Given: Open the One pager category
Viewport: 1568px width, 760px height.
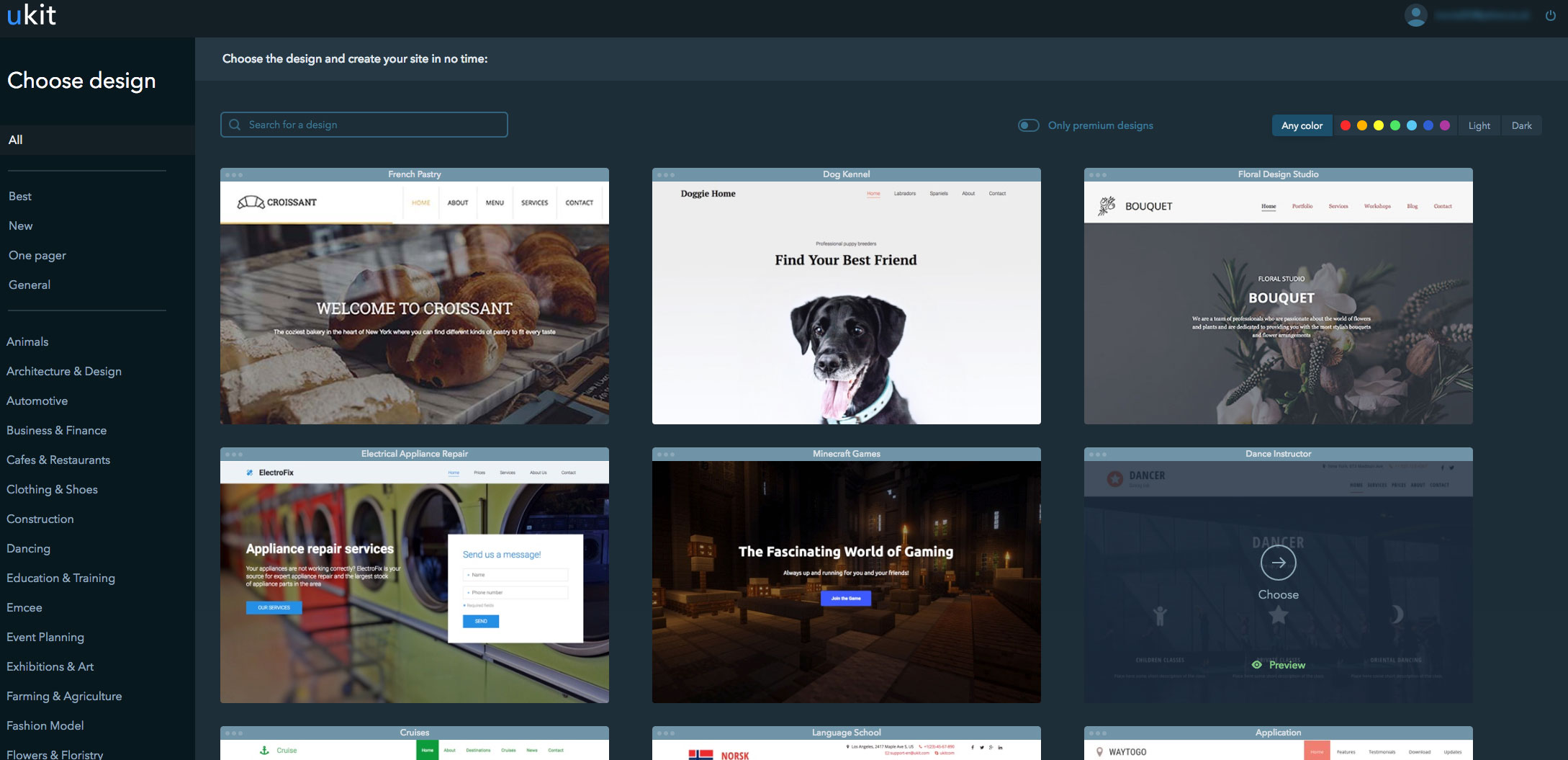Looking at the screenshot, I should (x=37, y=256).
